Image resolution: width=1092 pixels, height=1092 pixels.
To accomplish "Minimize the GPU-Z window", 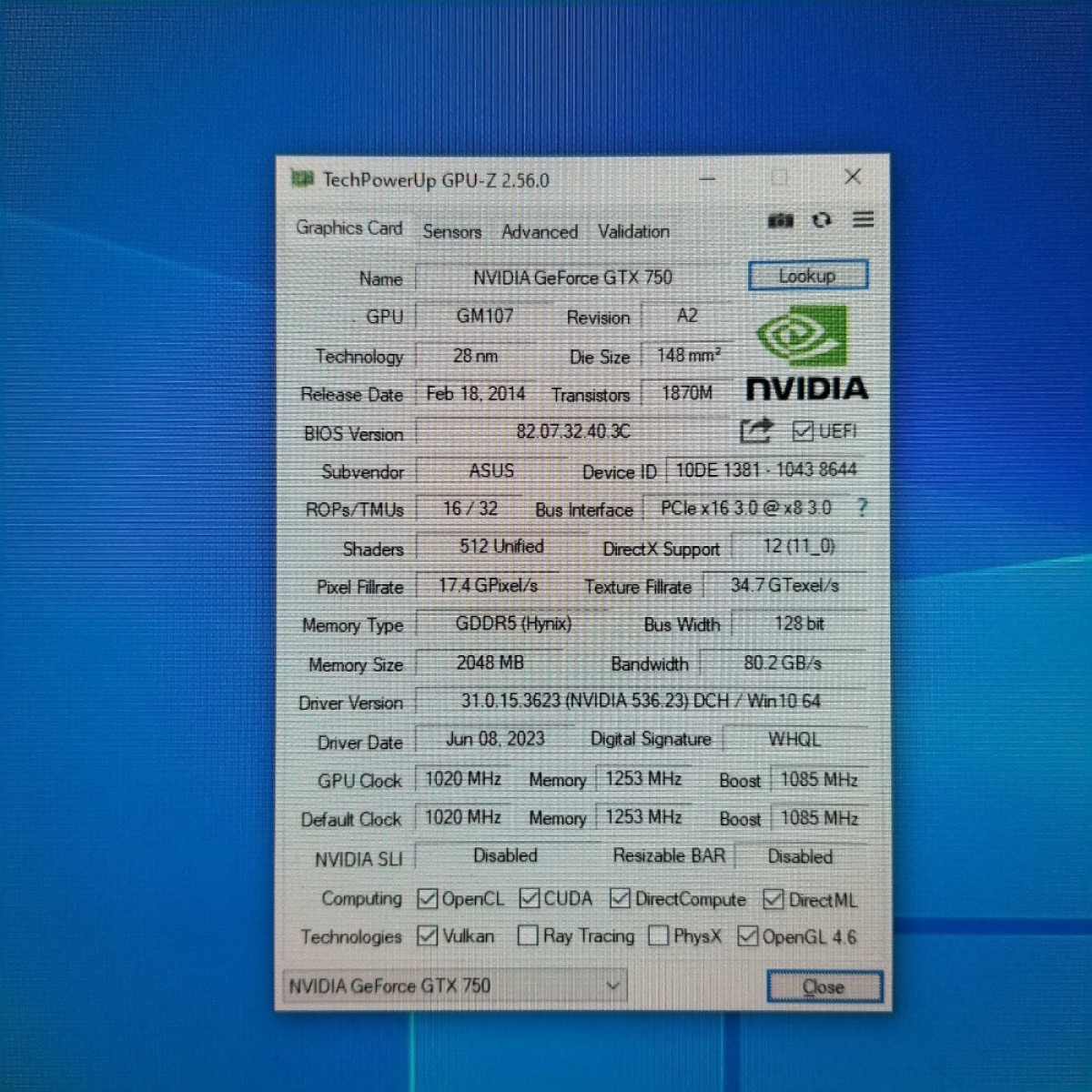I will coord(706,178).
